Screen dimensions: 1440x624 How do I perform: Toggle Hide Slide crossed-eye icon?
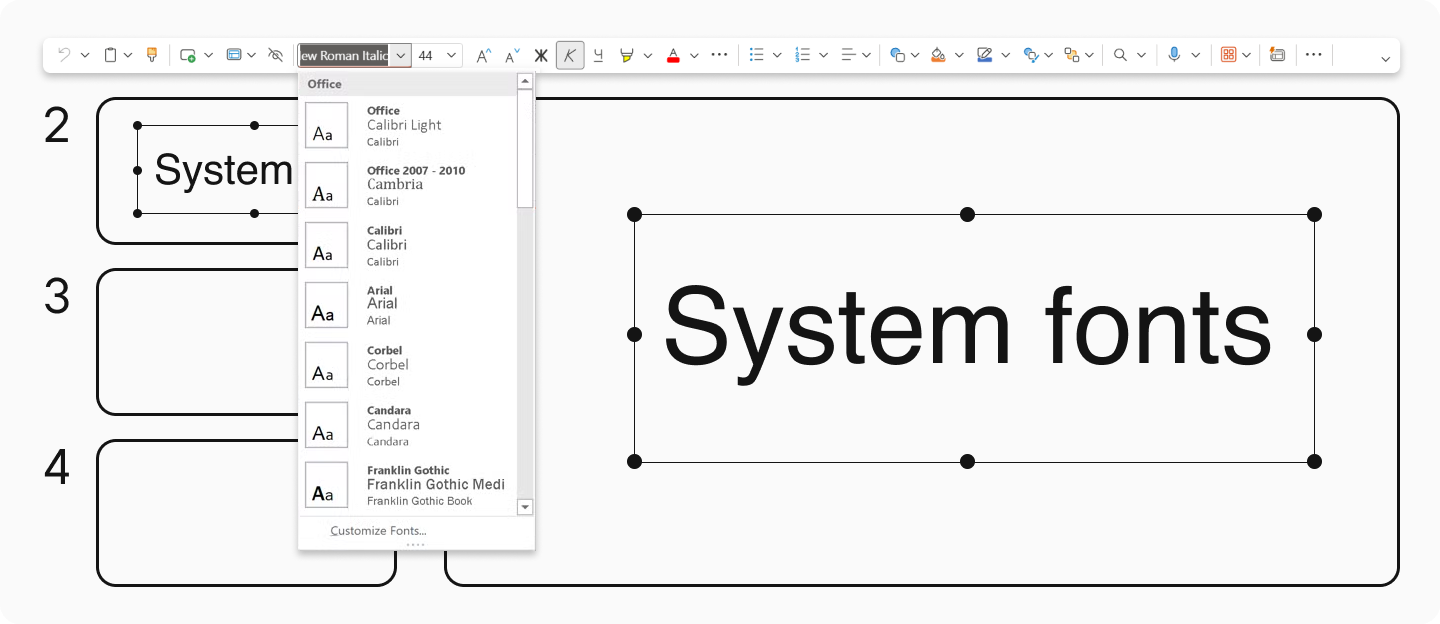tap(276, 55)
